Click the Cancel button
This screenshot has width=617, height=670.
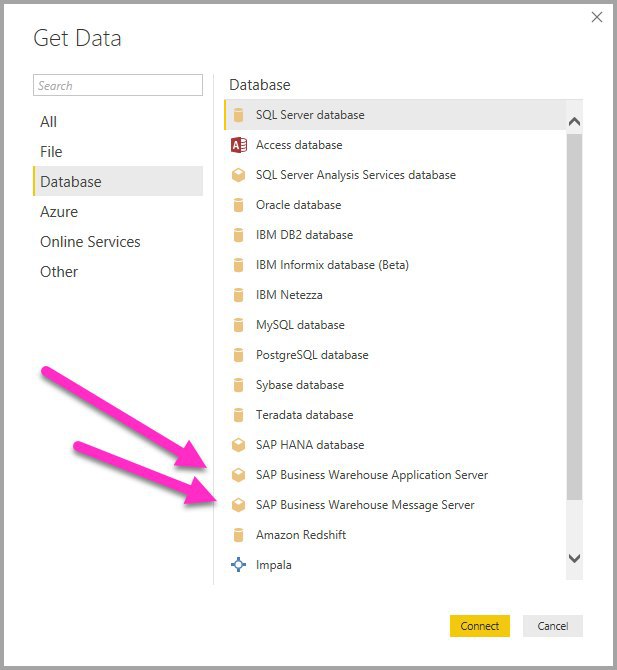[553, 626]
